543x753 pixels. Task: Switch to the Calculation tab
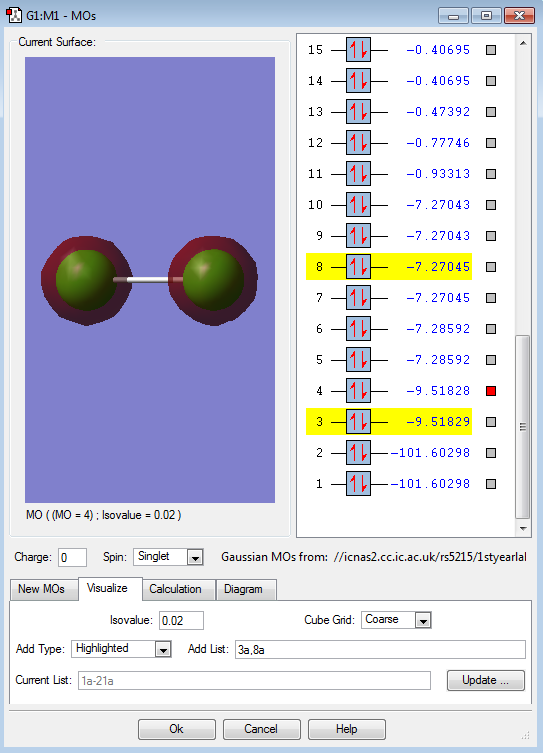pos(175,589)
